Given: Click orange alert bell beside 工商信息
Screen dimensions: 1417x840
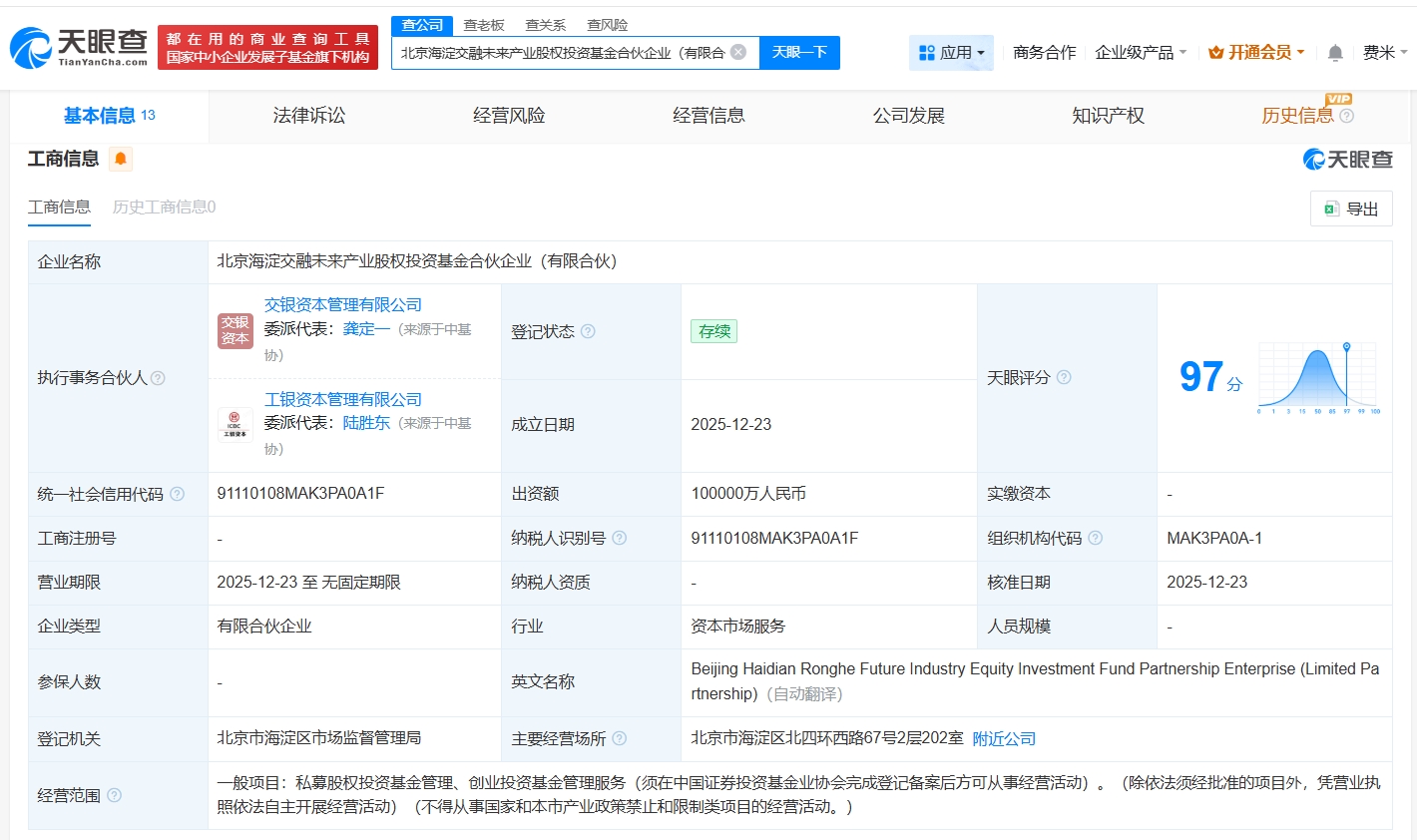Looking at the screenshot, I should click(121, 159).
